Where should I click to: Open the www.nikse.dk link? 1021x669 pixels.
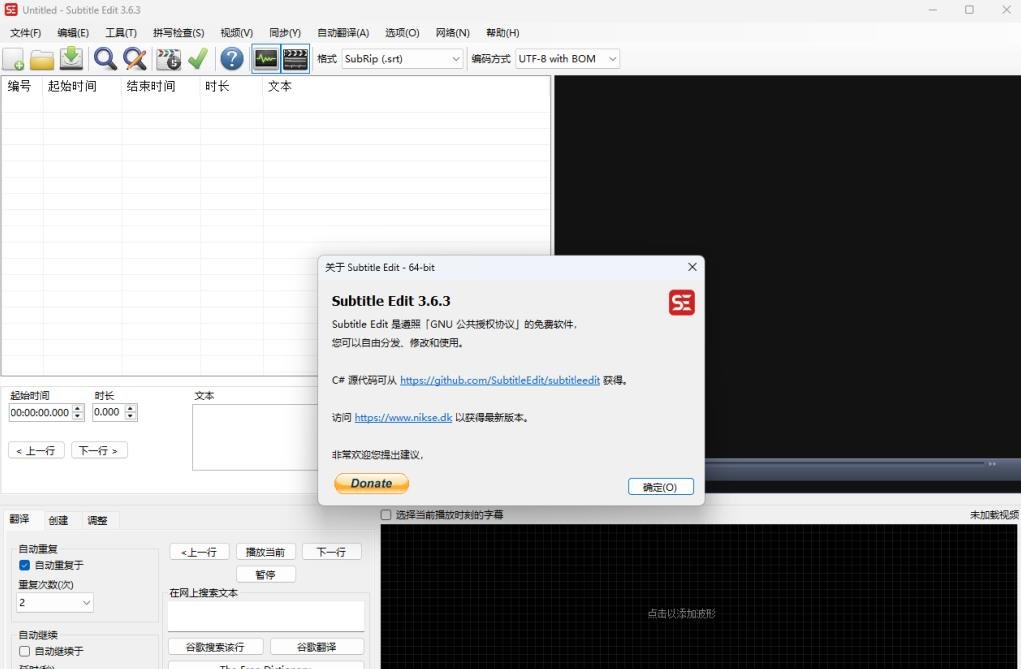pyautogui.click(x=403, y=418)
